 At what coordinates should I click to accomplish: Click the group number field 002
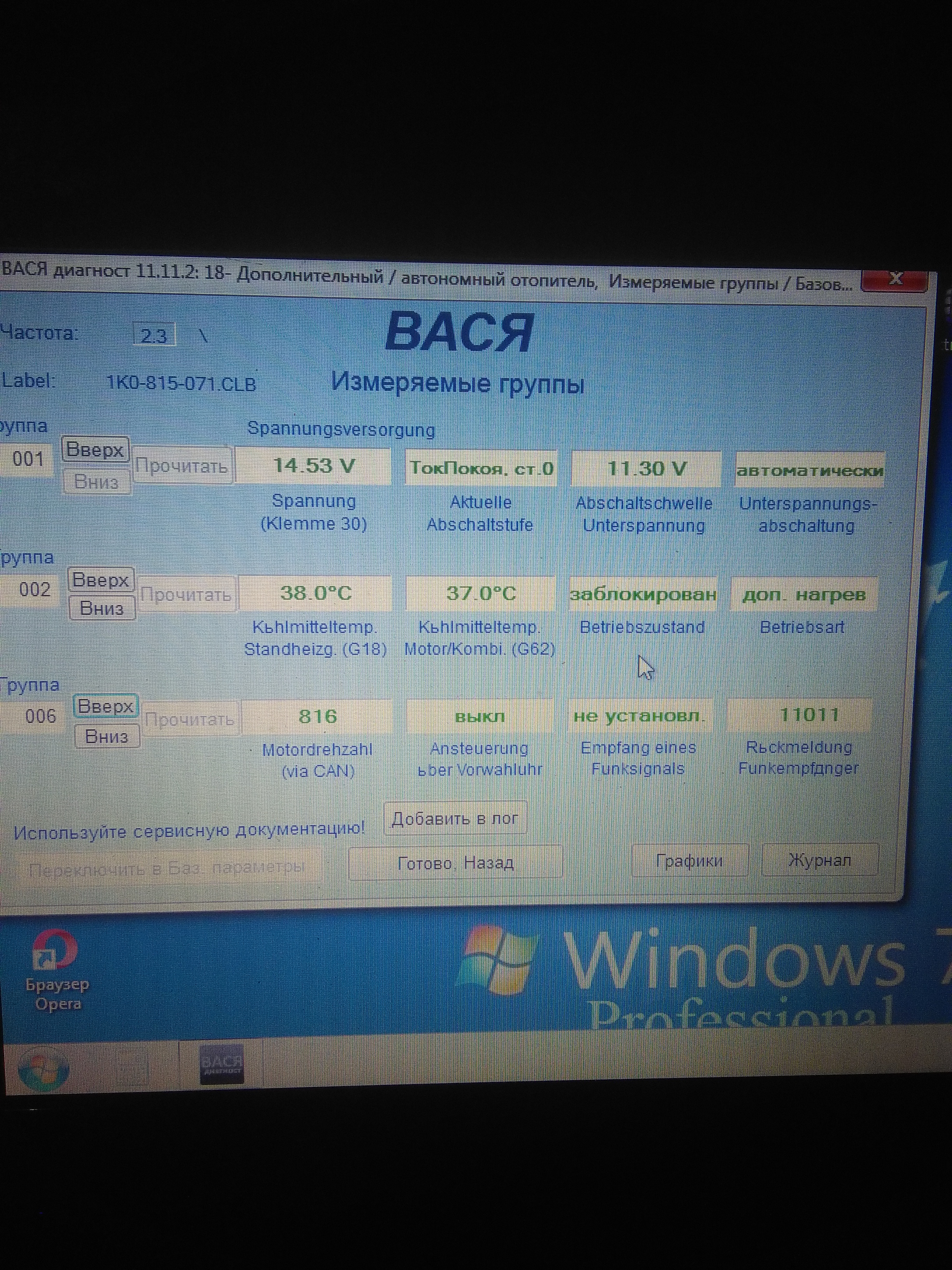click(x=35, y=589)
